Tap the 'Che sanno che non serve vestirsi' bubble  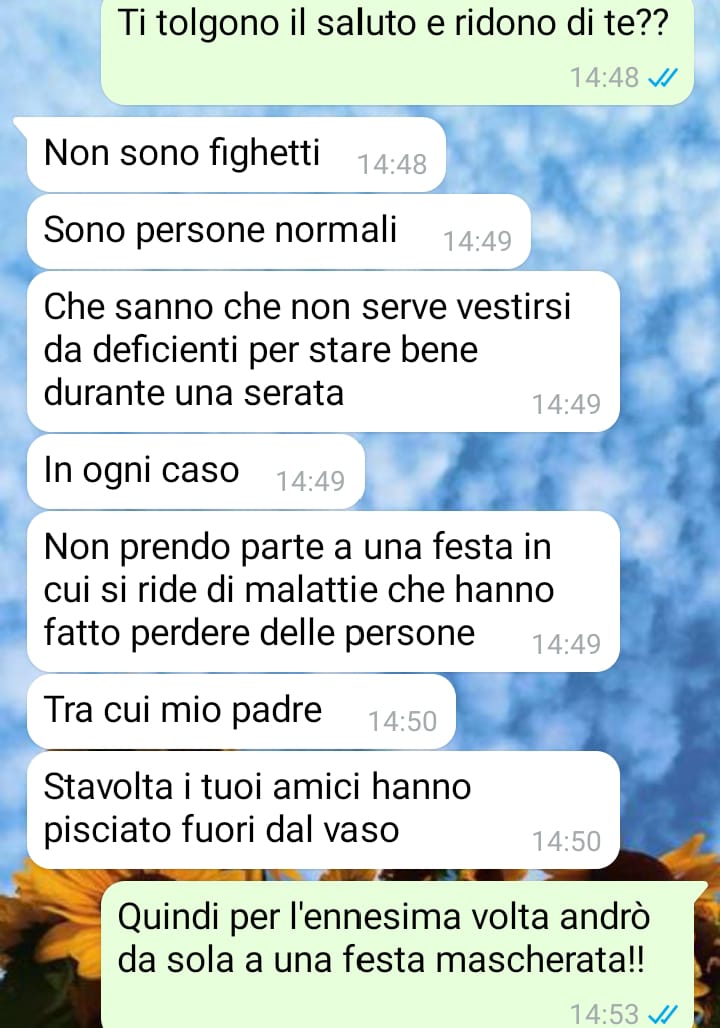click(323, 351)
